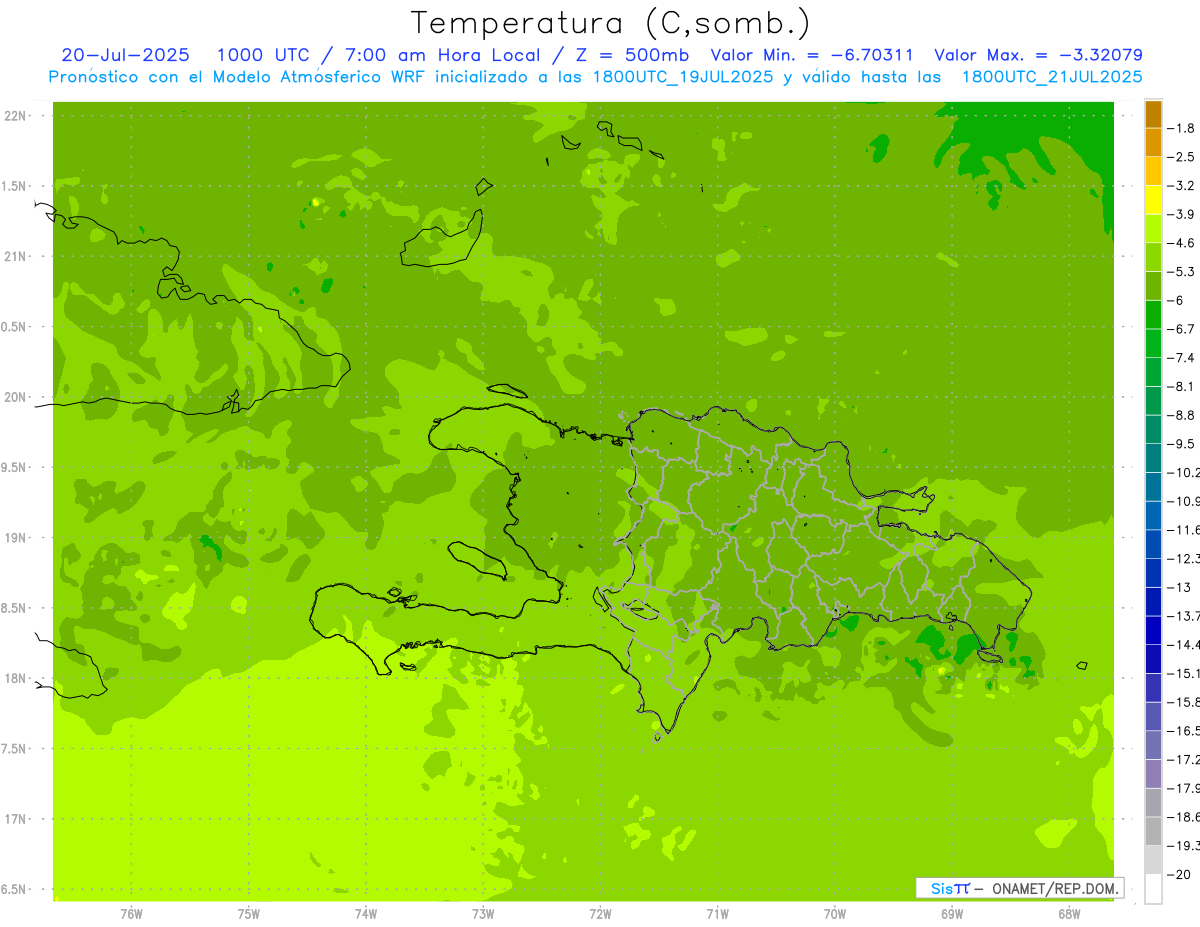Select the '1800UTC_21JUL2025' valid-until time

tap(1052, 77)
